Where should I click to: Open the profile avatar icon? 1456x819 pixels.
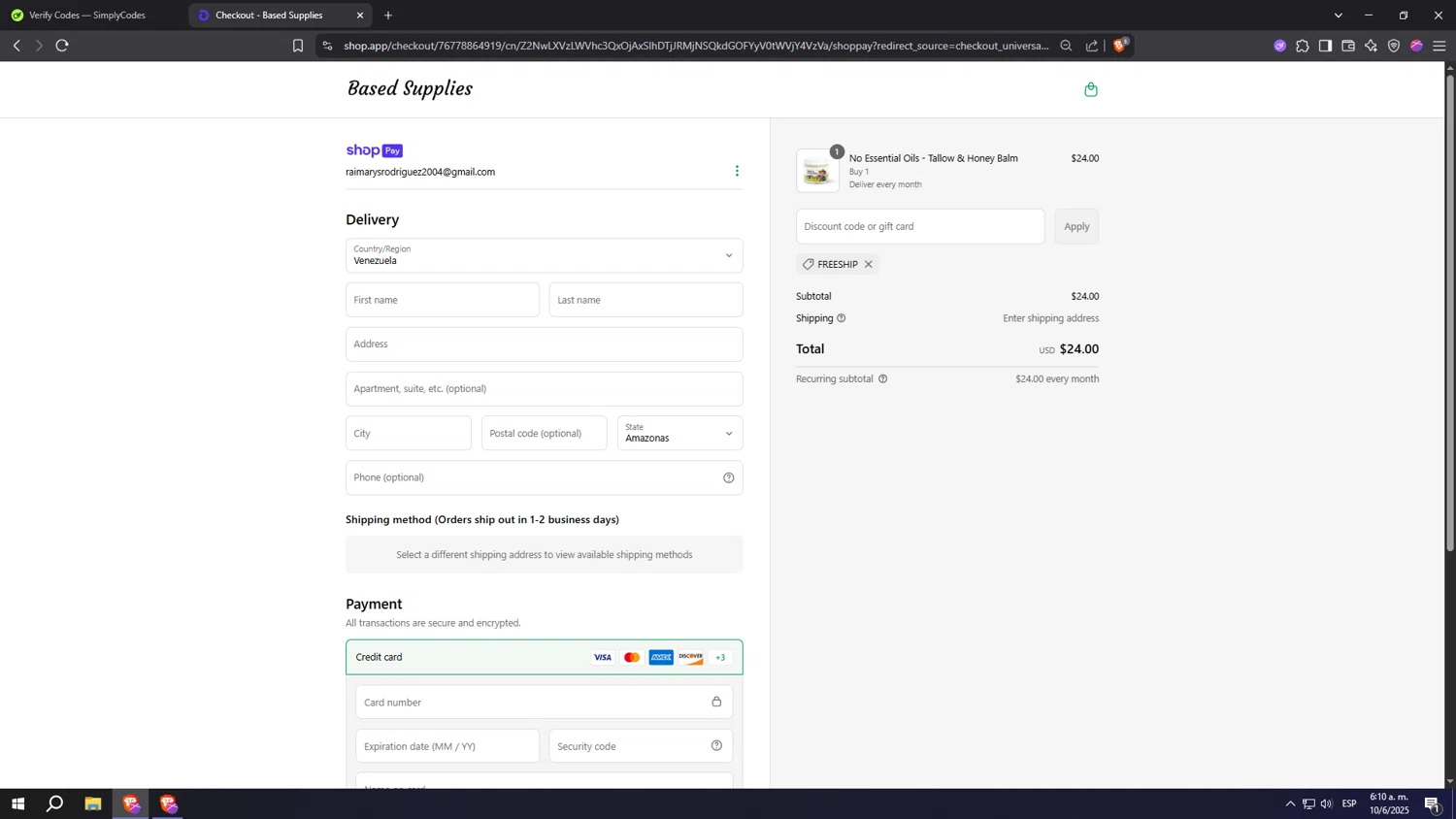1416,46
